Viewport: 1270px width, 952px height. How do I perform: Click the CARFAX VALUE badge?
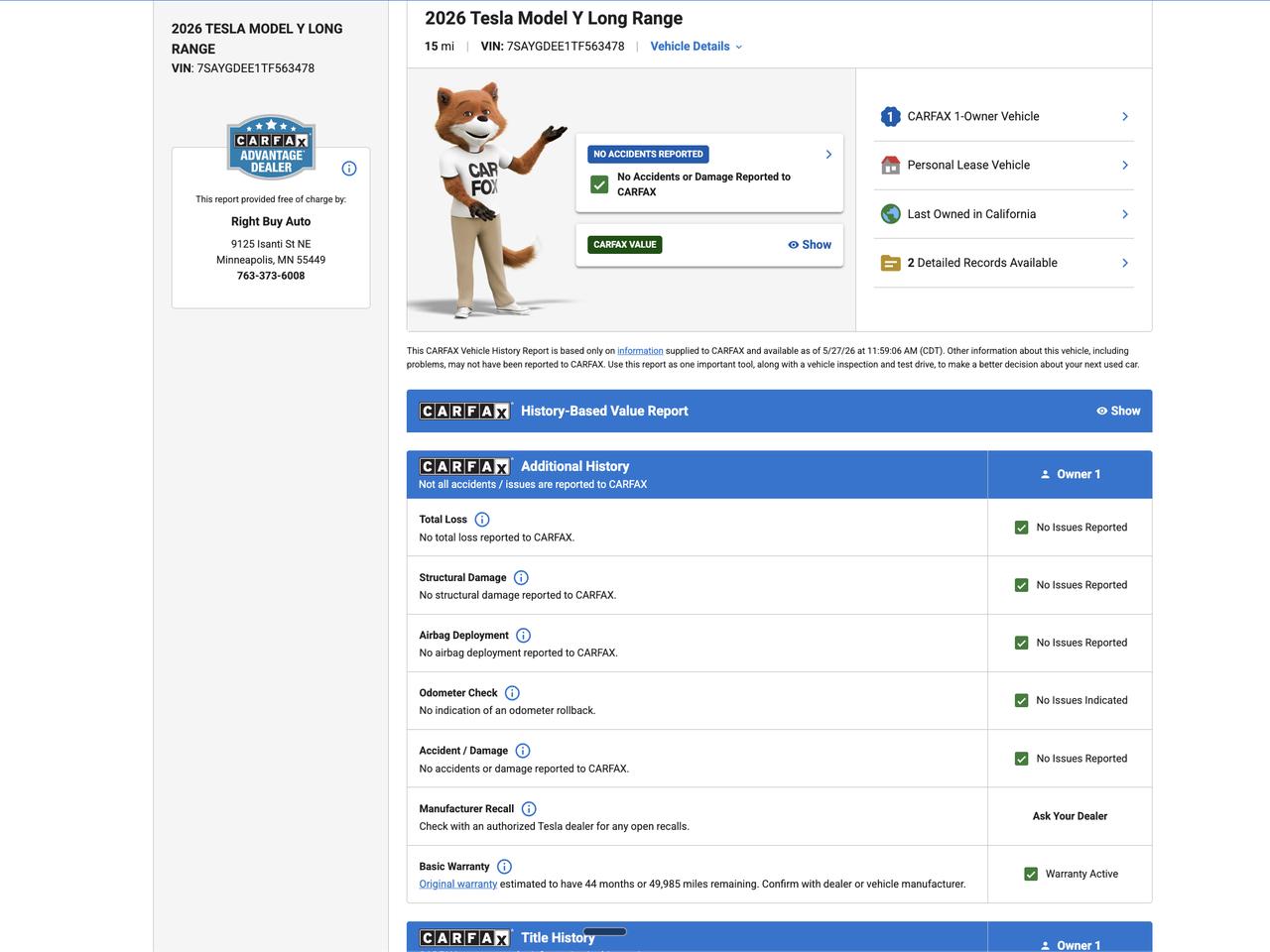click(x=625, y=245)
